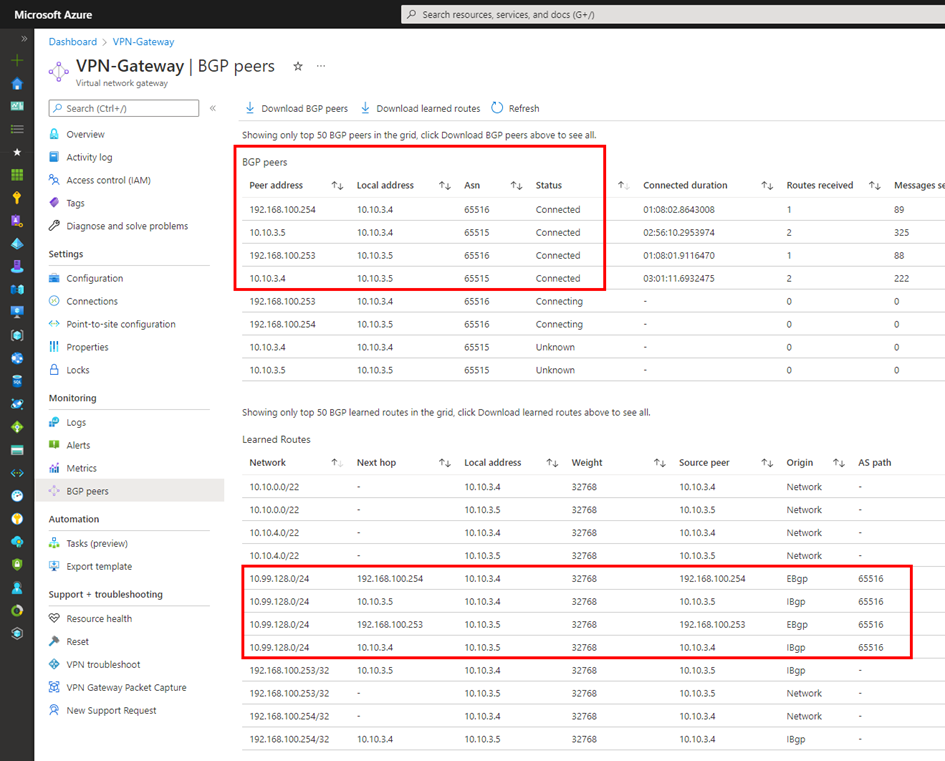Sort learned routes by Weight arrows
The height and width of the screenshot is (761, 945).
[660, 463]
